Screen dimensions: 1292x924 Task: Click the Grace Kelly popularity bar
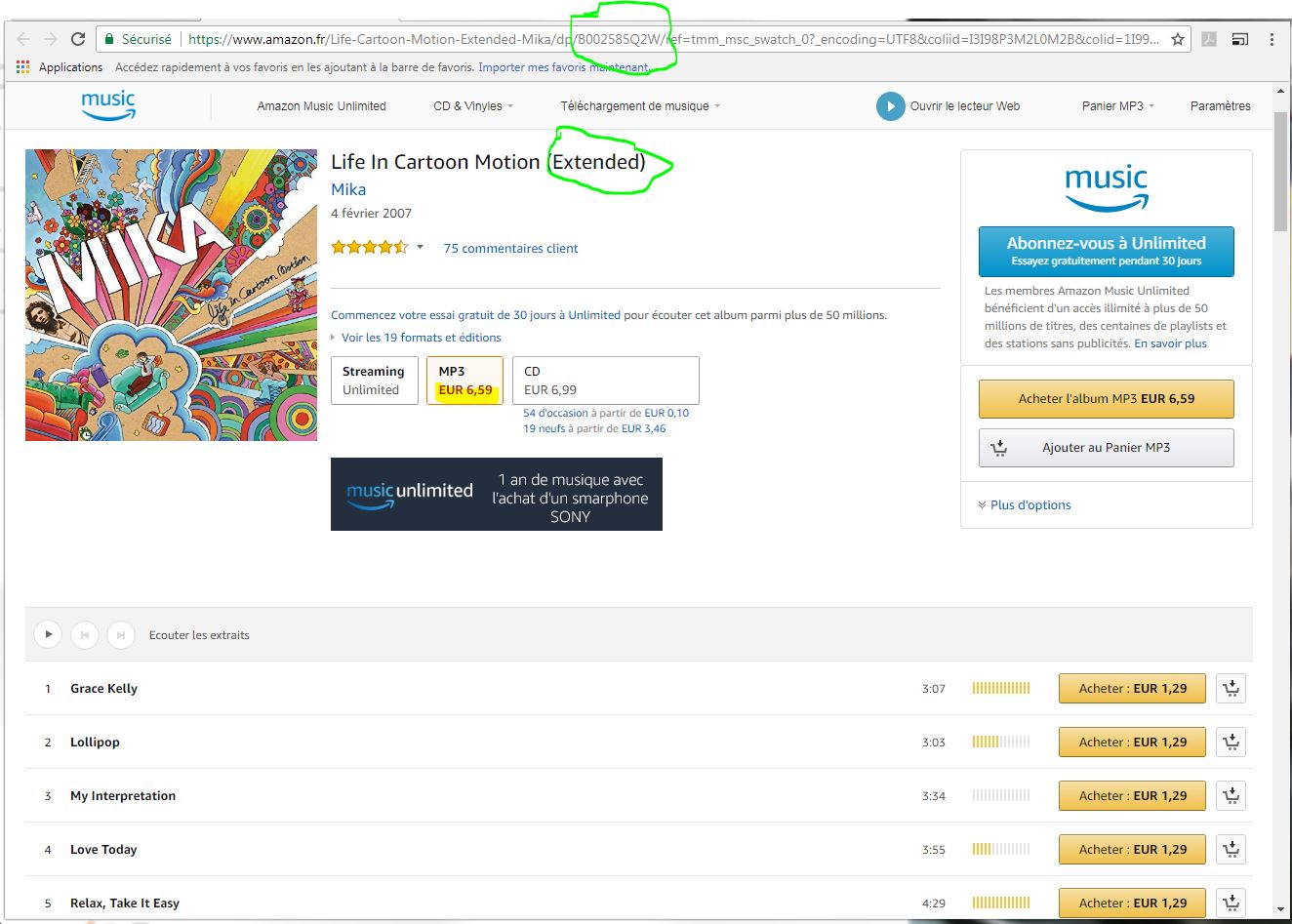pyautogui.click(x=1001, y=689)
